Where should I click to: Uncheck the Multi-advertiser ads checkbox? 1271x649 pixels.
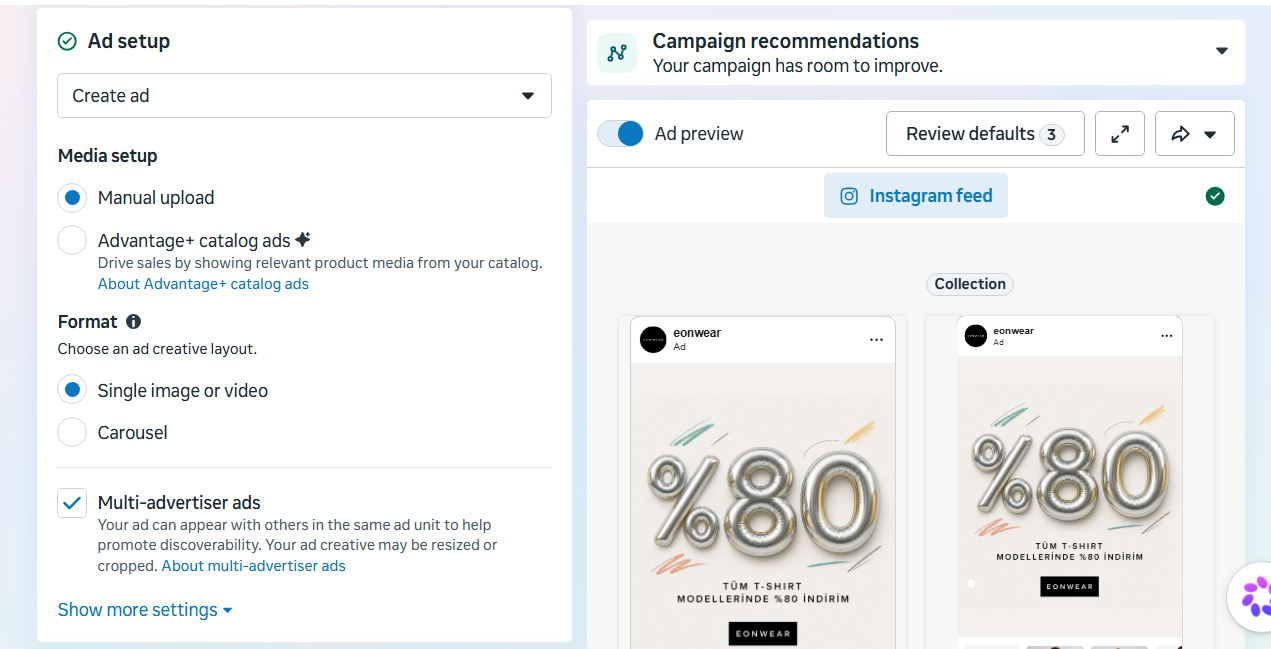(72, 503)
